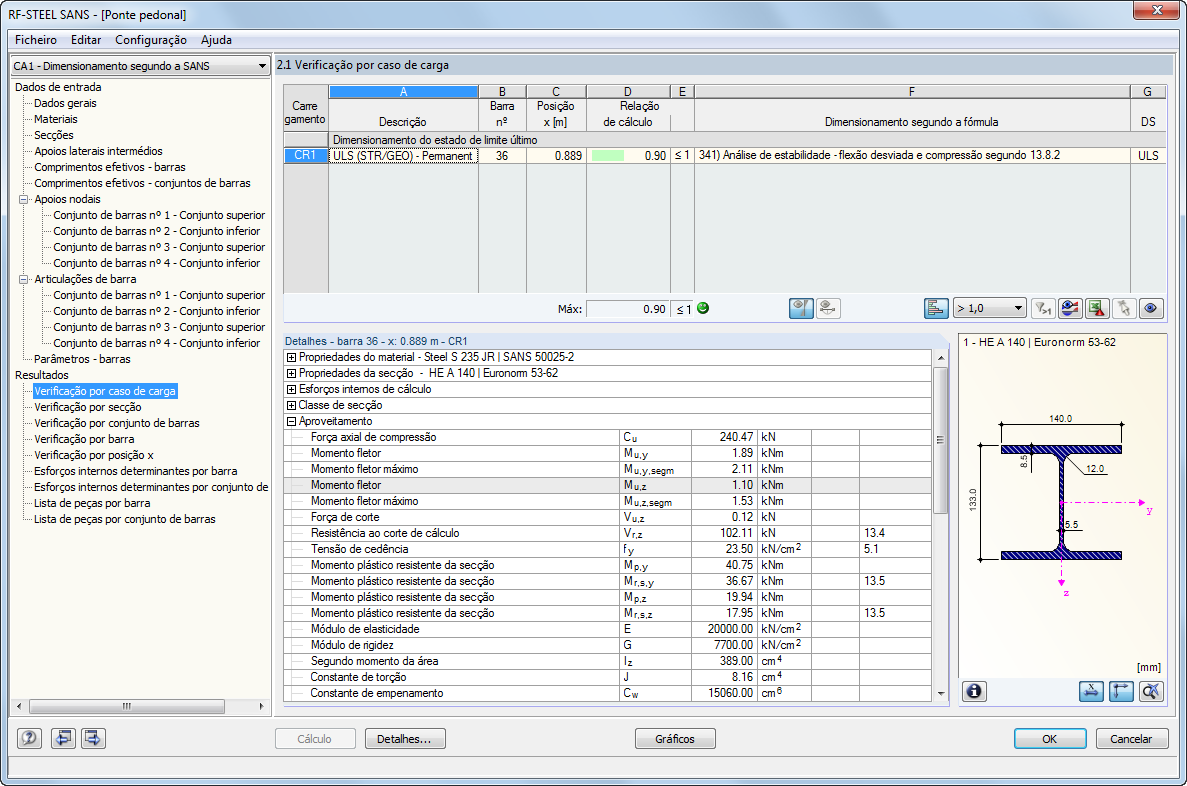Open the Ficheiro menu
The image size is (1187, 786).
[36, 40]
